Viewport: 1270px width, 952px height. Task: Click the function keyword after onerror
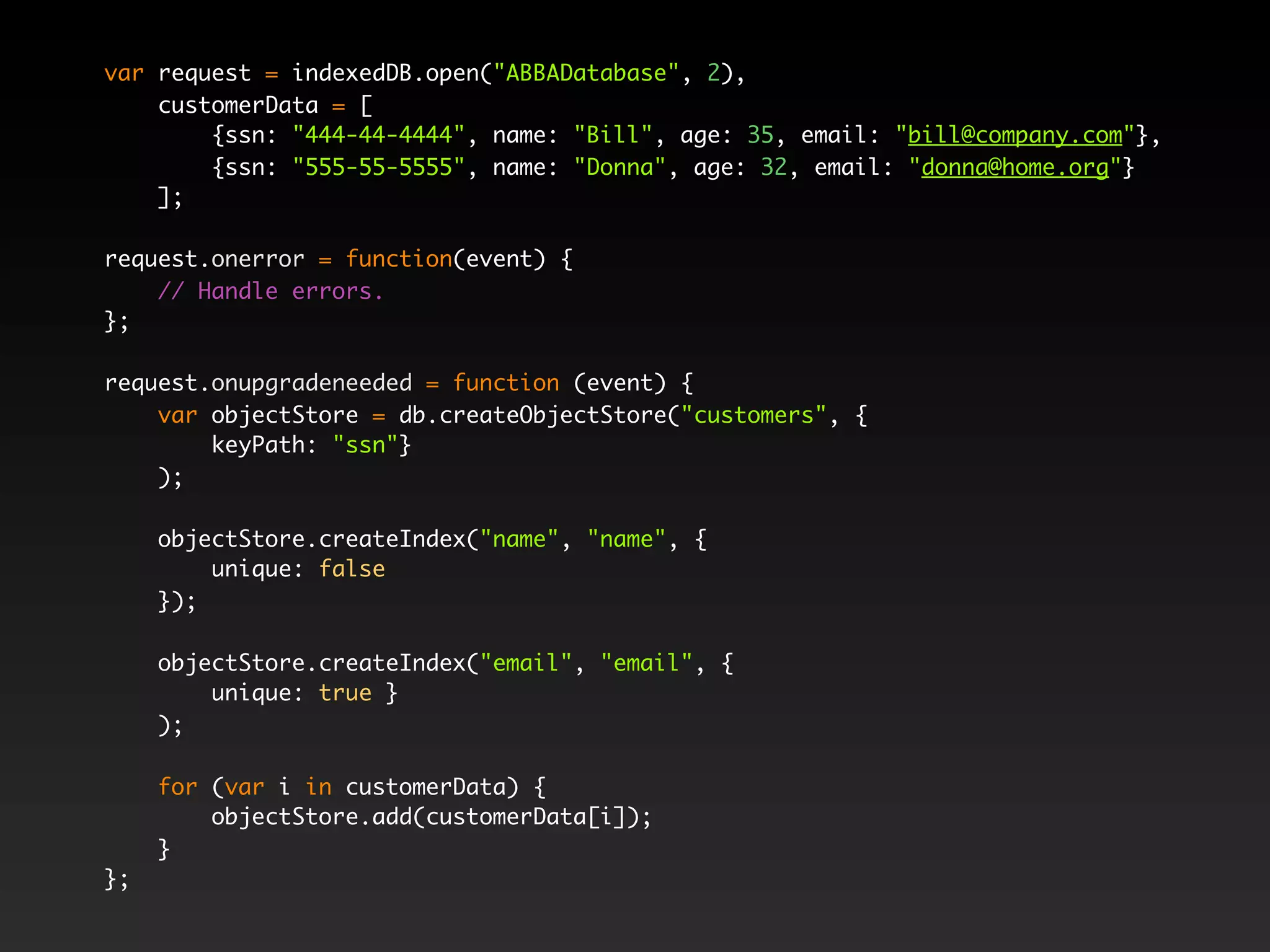coord(399,259)
